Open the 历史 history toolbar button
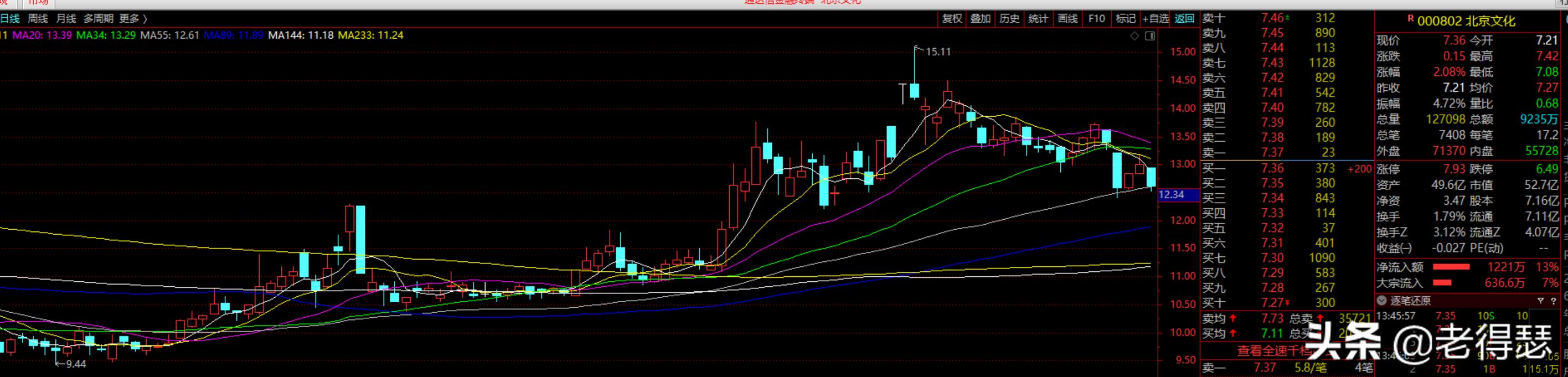 tap(1009, 19)
